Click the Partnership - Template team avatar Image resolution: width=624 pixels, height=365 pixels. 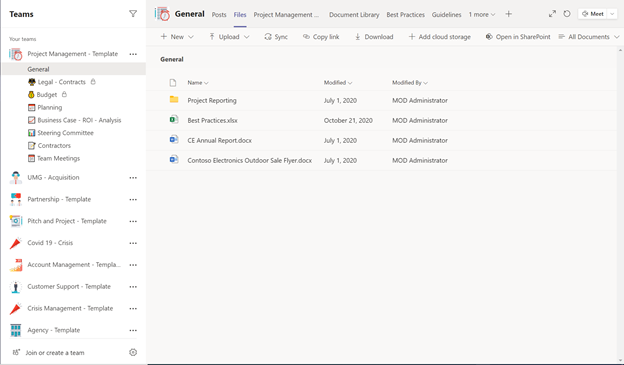tap(16, 199)
